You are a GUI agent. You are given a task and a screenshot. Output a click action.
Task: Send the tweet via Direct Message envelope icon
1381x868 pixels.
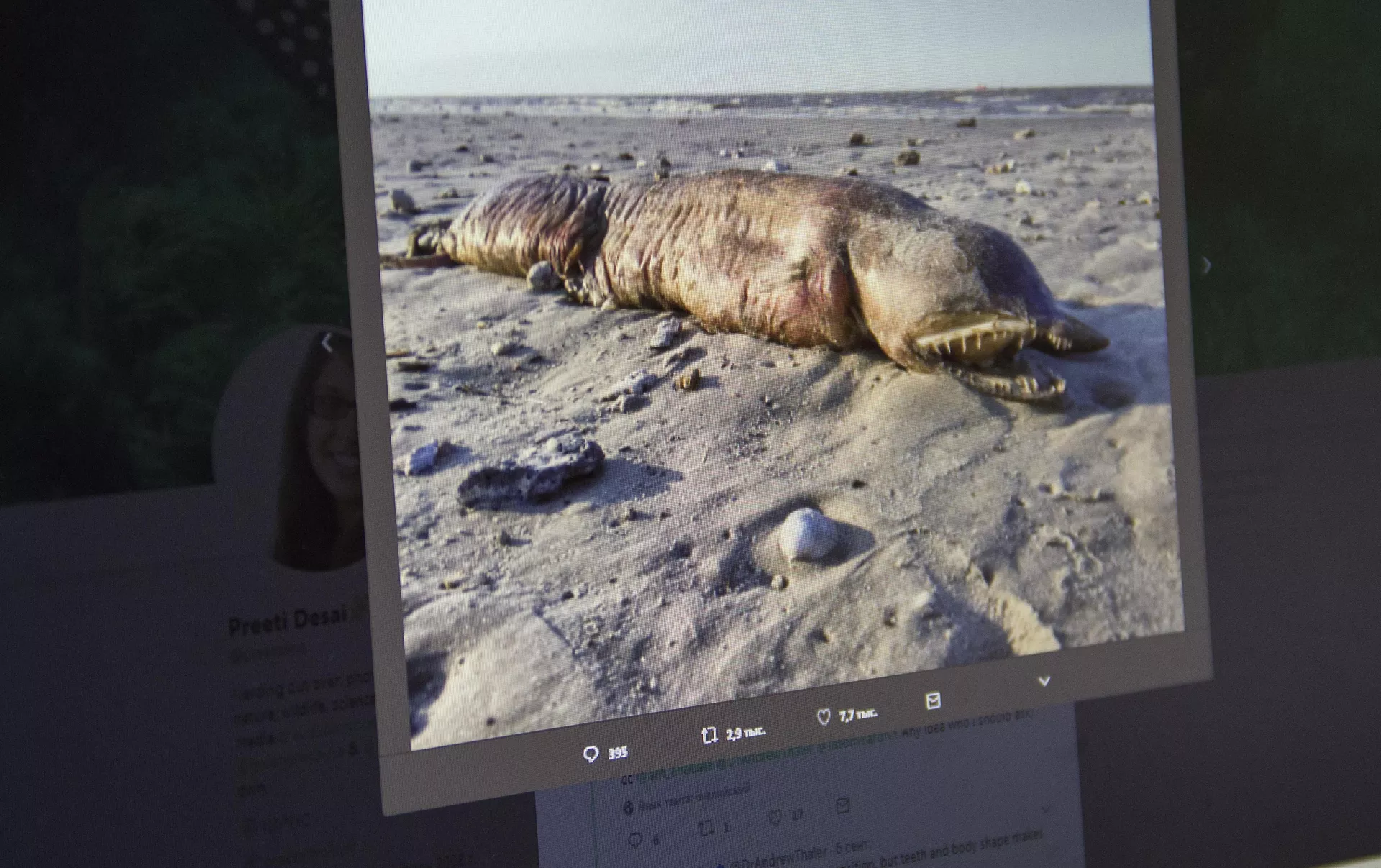[x=933, y=700]
